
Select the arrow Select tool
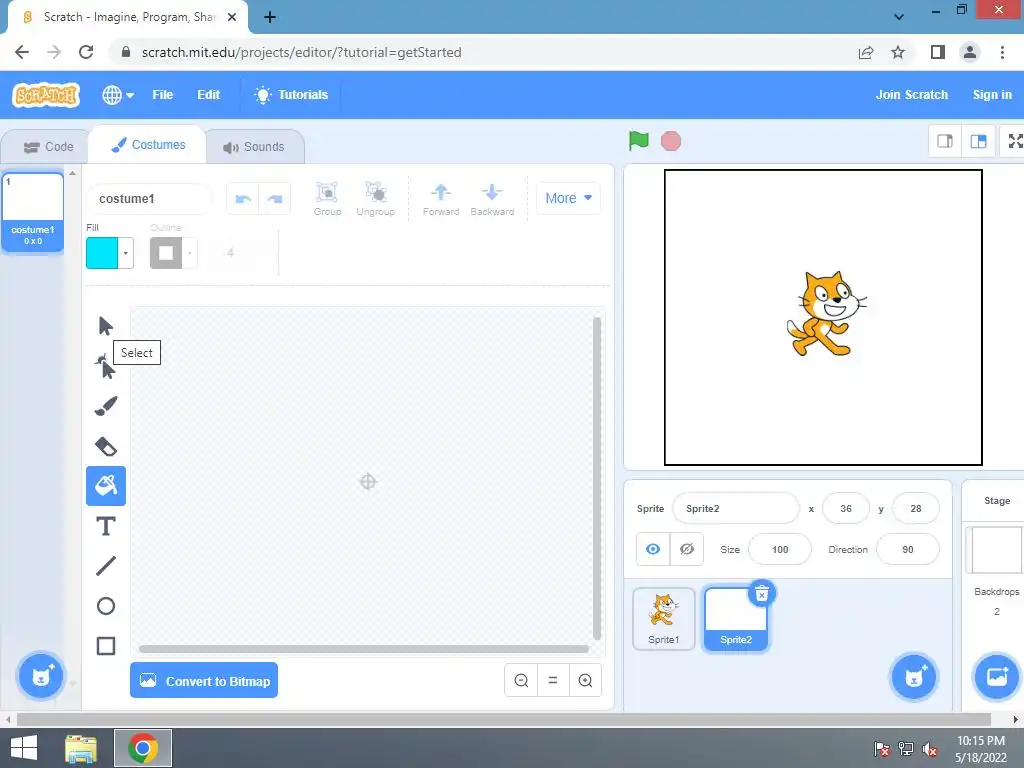(105, 325)
